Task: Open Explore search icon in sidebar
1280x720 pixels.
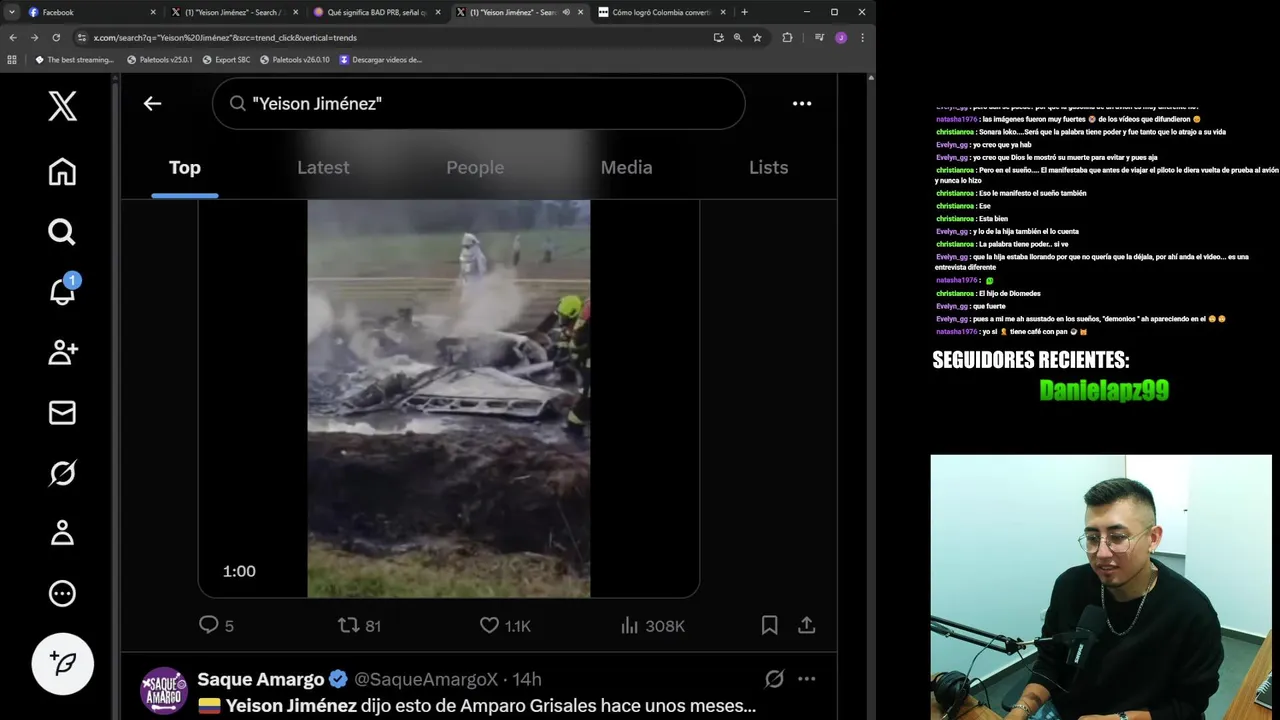Action: [x=62, y=232]
